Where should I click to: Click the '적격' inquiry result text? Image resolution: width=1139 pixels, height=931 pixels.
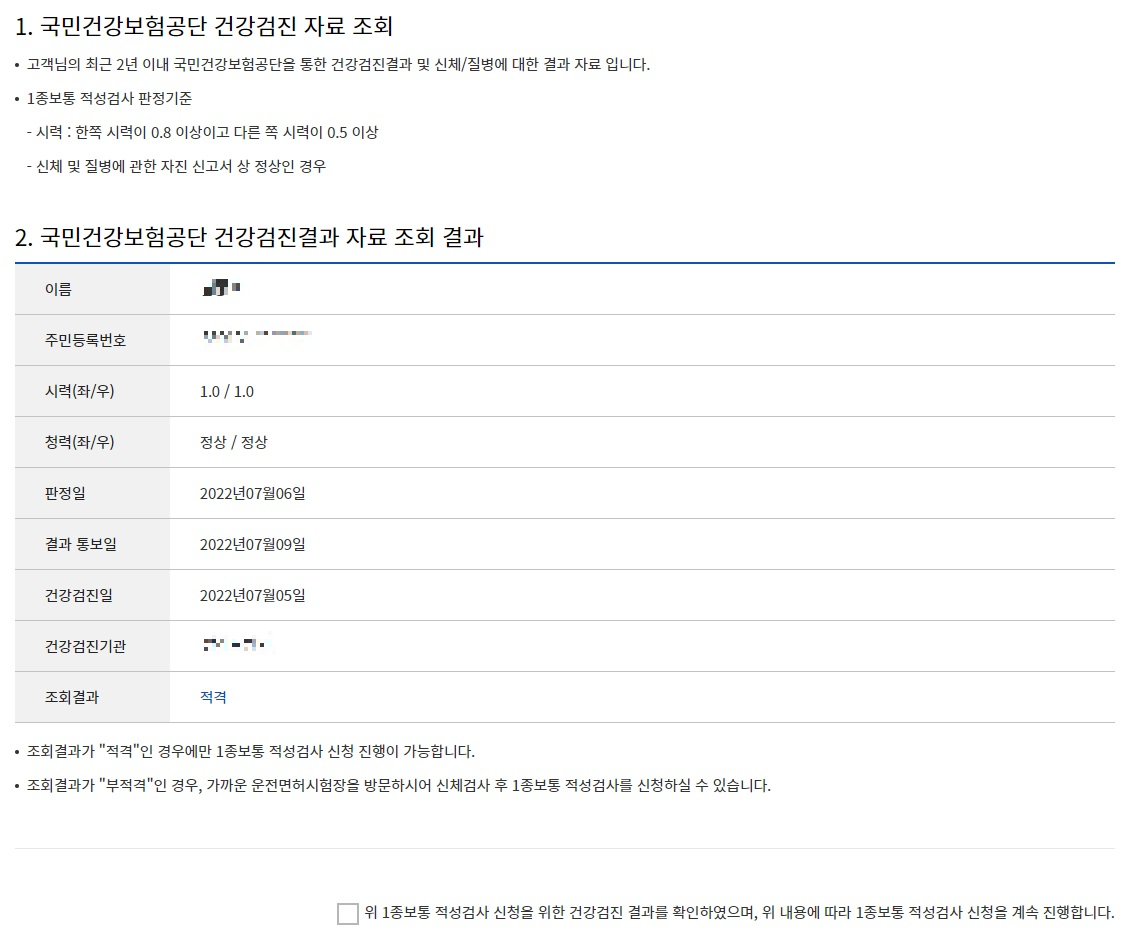pos(213,697)
